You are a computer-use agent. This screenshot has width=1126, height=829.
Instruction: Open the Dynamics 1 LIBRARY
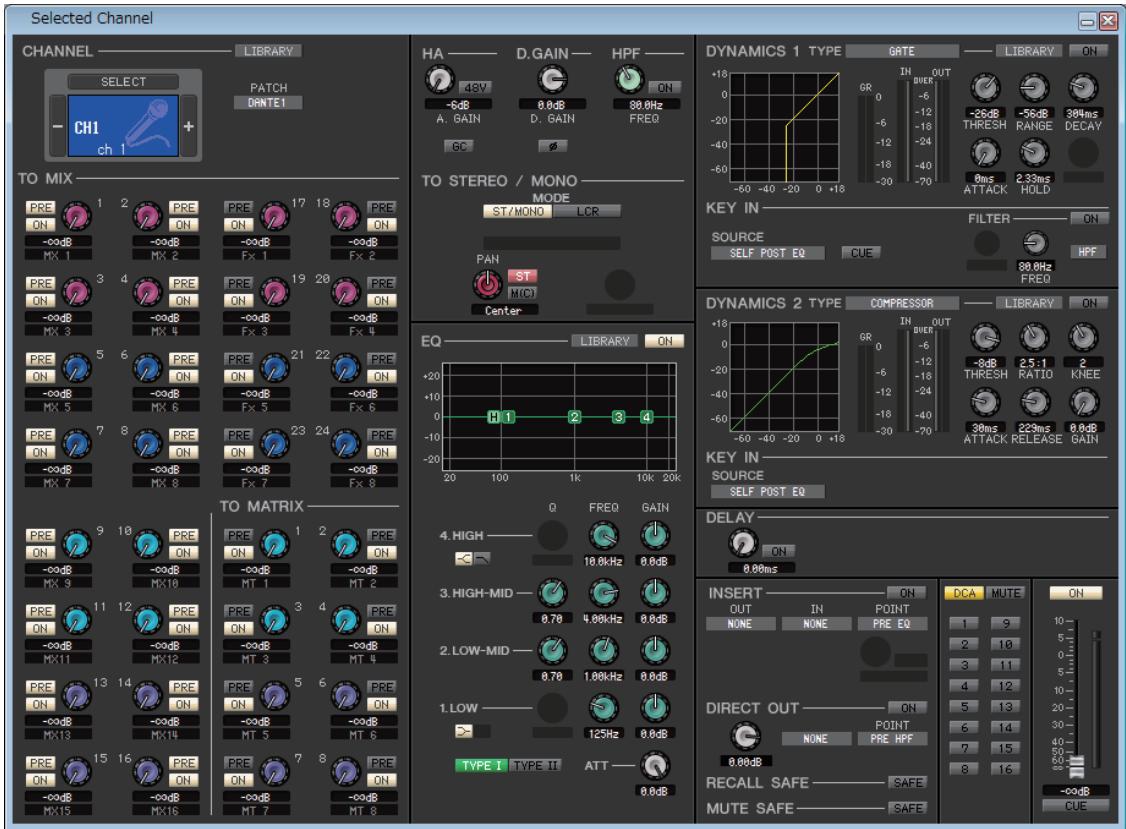[x=1029, y=51]
